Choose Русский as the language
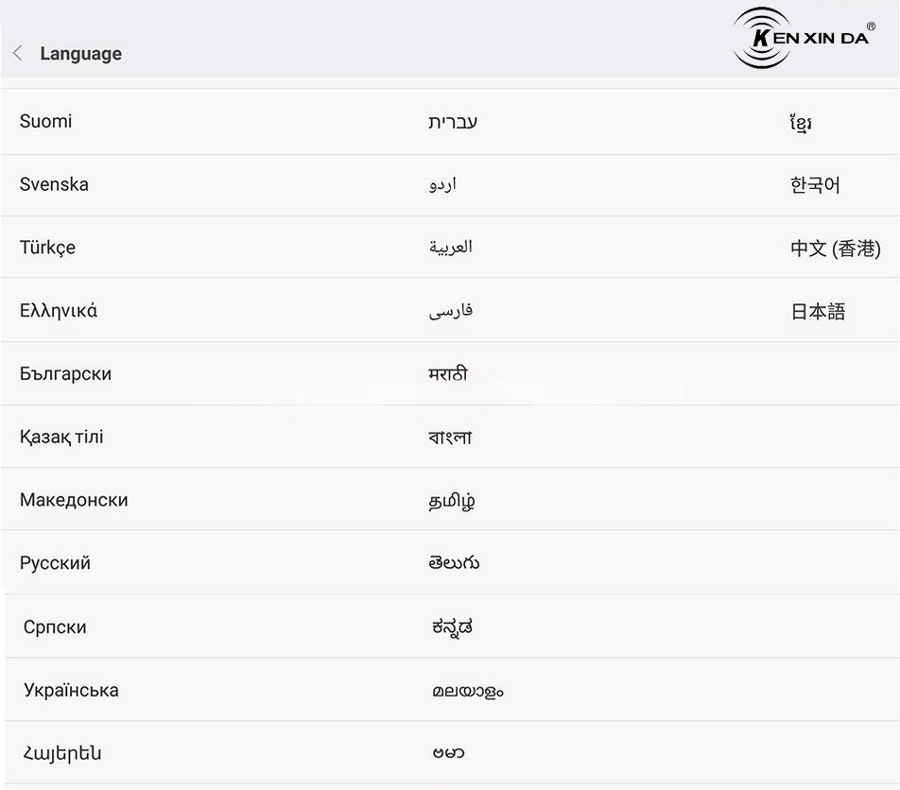The image size is (900, 790). pyautogui.click(x=55, y=563)
